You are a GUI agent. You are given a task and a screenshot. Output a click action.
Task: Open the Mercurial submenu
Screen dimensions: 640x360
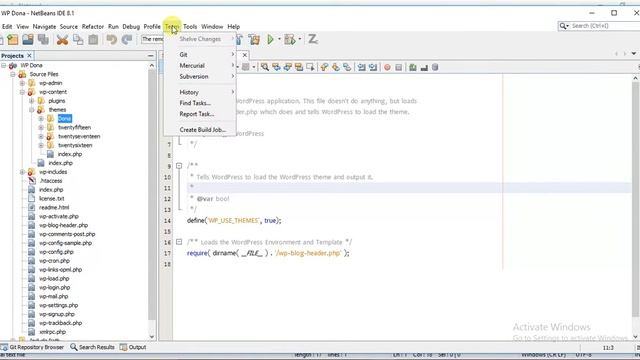(x=200, y=65)
